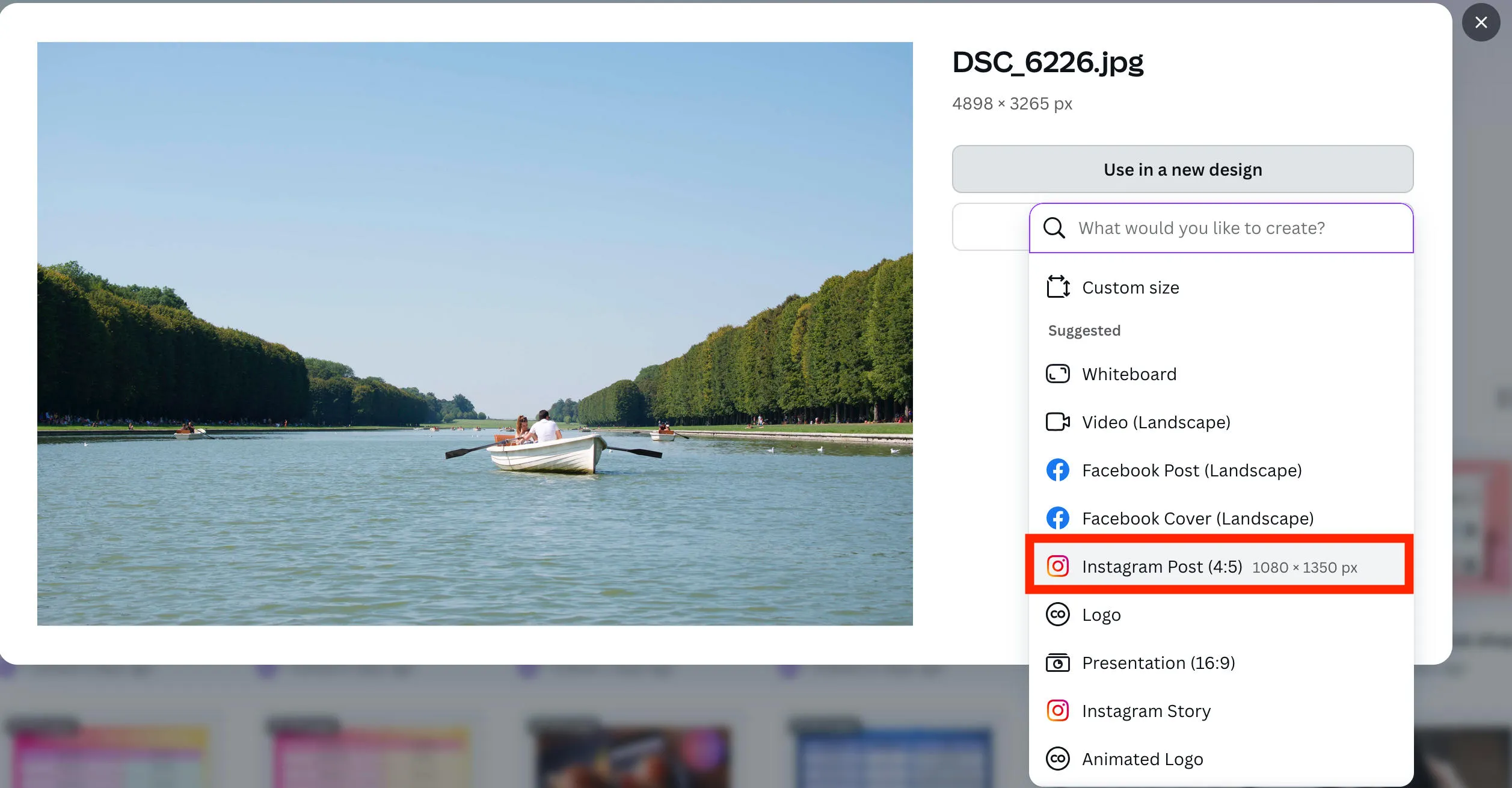This screenshot has width=1512, height=788.
Task: Click the Custom size resize icon
Action: pyautogui.click(x=1058, y=287)
